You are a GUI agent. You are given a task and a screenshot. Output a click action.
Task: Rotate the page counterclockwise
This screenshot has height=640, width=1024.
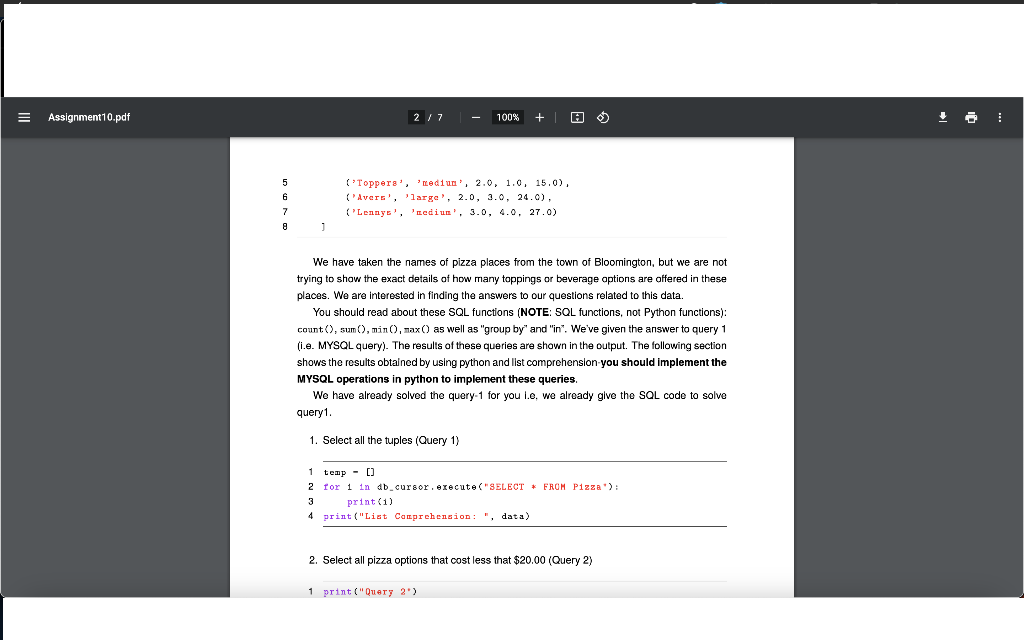click(602, 117)
